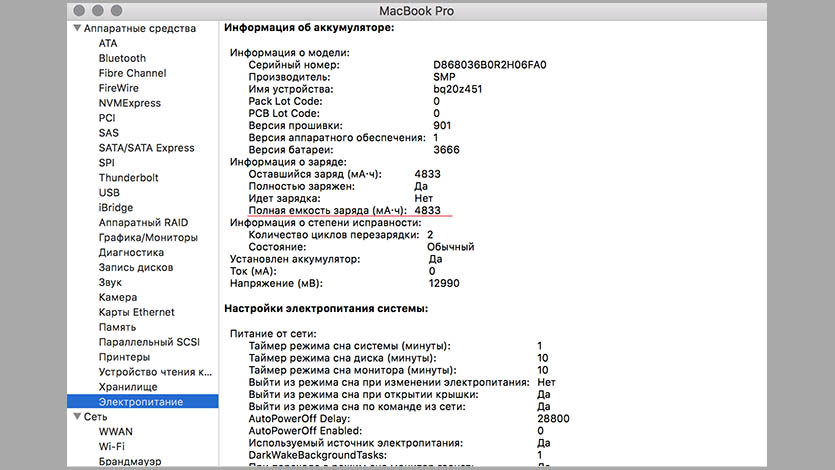The image size is (835, 470).
Task: Open NVMExpress sidebar entry
Action: coord(129,103)
